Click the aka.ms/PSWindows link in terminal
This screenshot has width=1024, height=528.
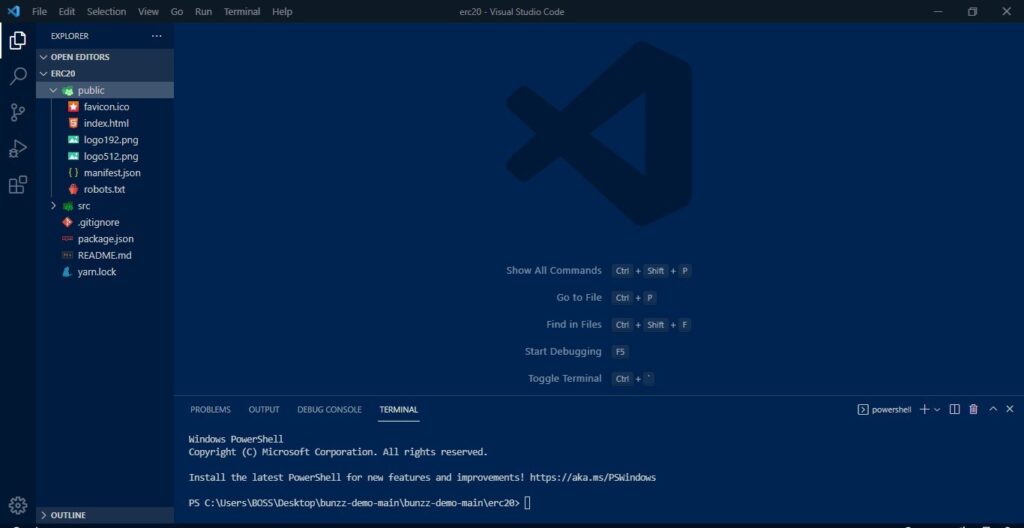(x=593, y=478)
